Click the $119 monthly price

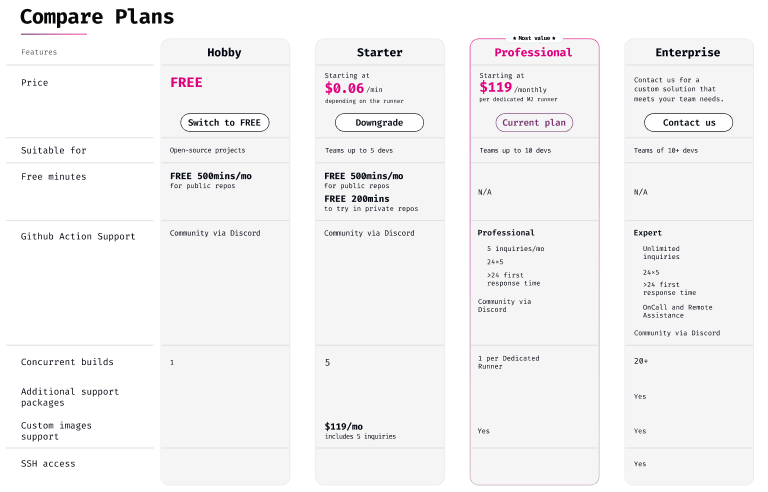pos(513,88)
